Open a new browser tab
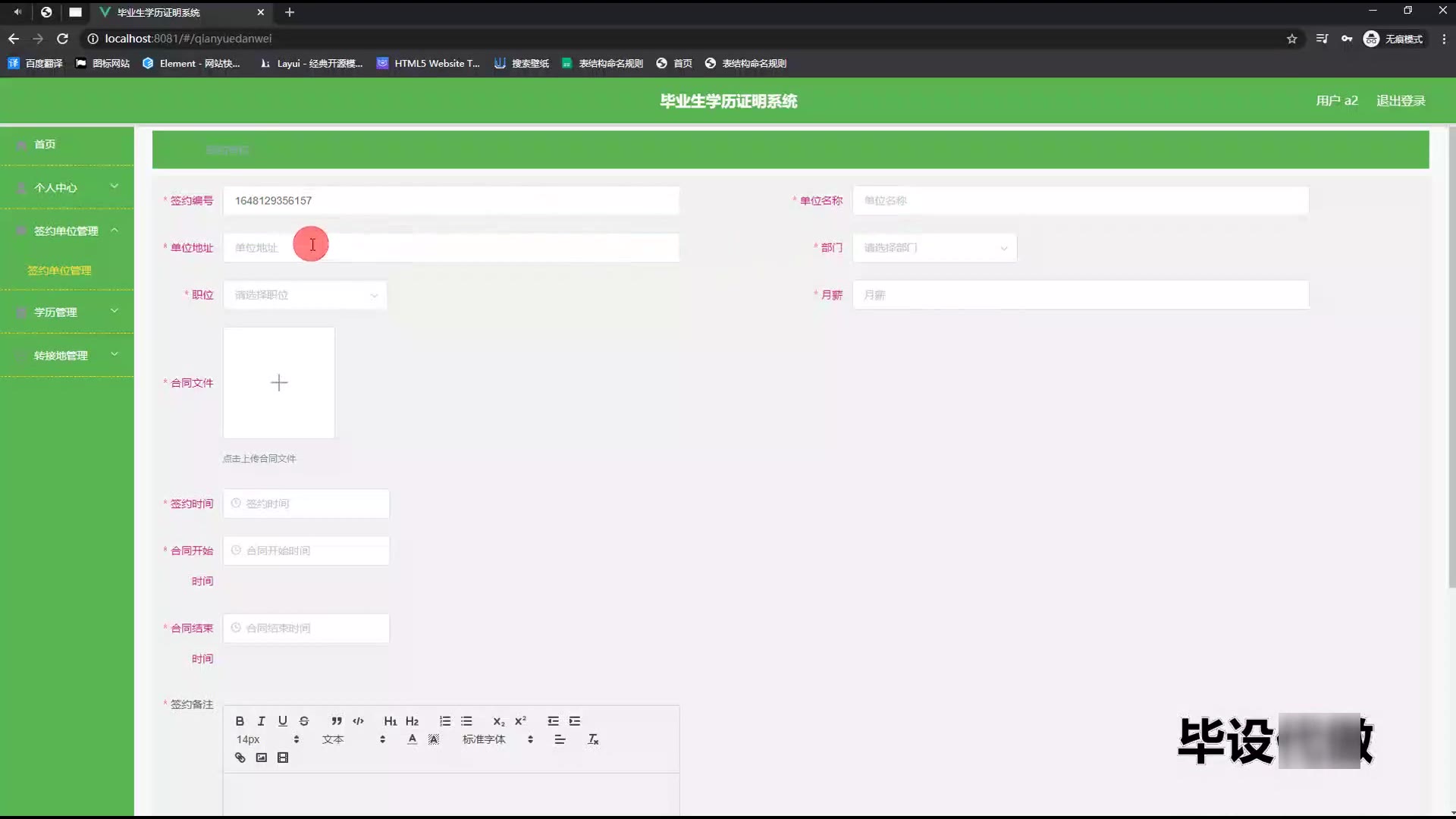The height and width of the screenshot is (819, 1456). tap(290, 12)
